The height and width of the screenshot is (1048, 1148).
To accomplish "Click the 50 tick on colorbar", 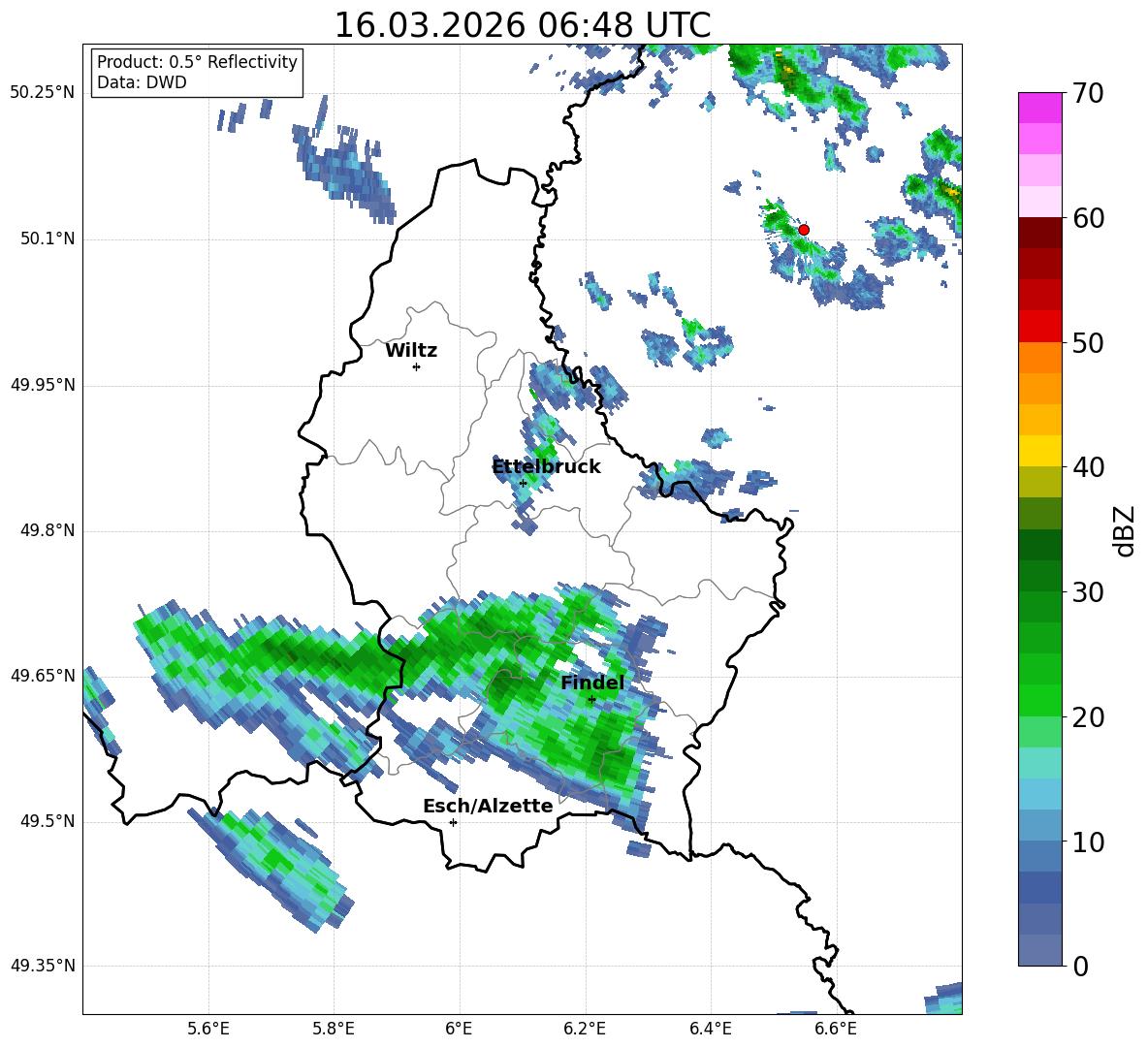I will [1088, 343].
